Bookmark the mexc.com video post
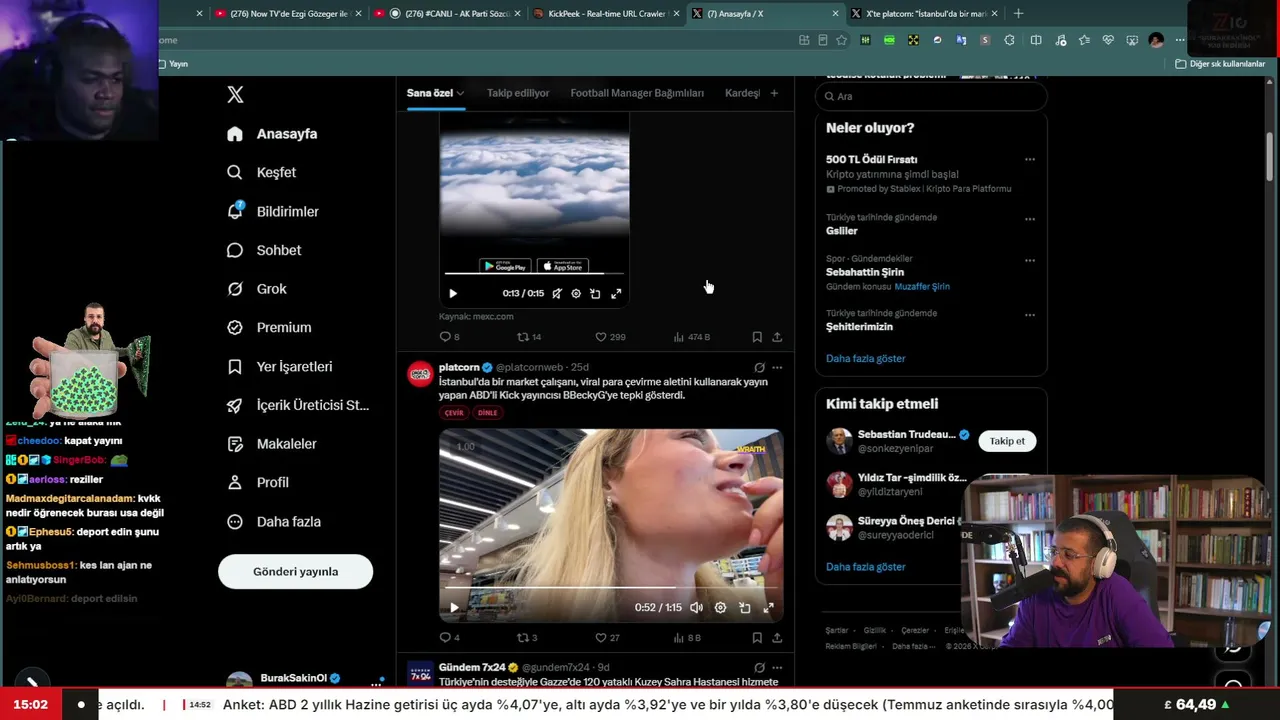Screen dimensions: 1280x720 click(x=757, y=337)
